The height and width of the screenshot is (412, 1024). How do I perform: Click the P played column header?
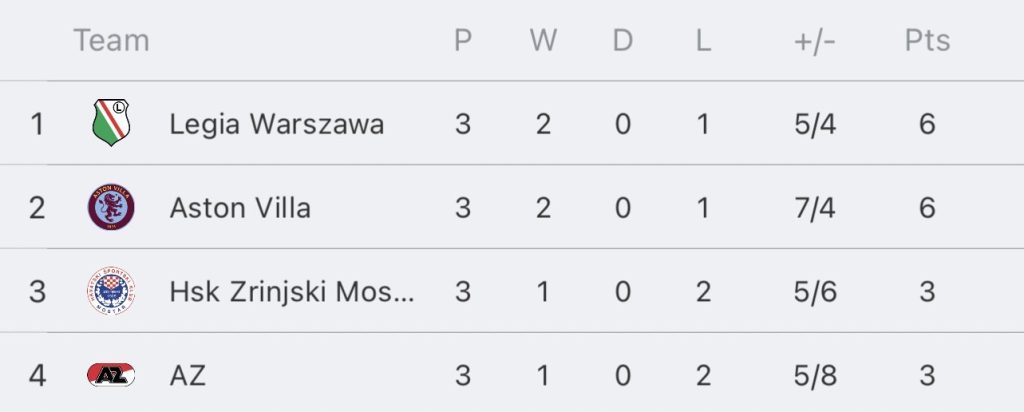(x=462, y=41)
